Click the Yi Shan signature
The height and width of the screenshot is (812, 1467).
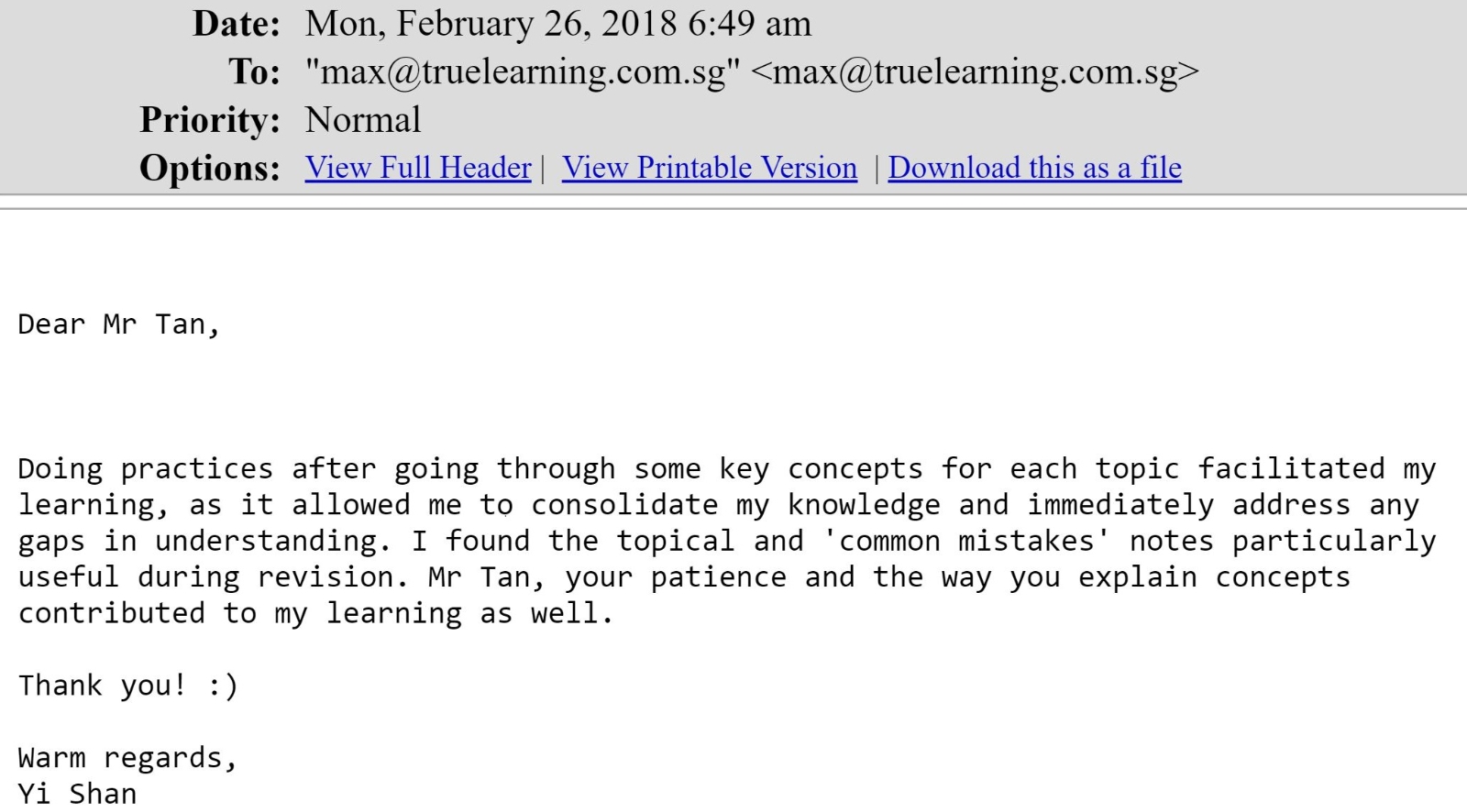point(78,794)
